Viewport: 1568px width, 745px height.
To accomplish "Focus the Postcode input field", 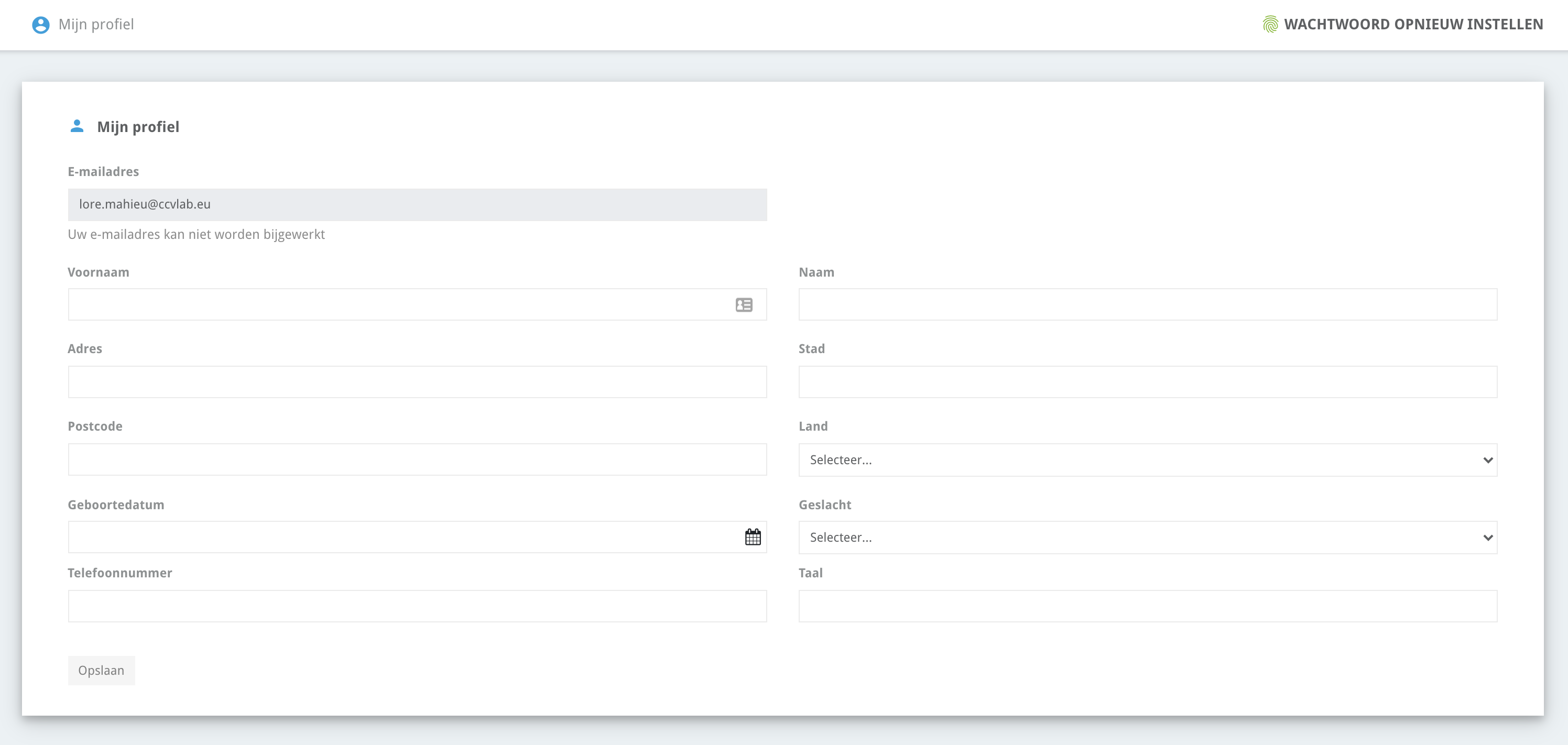I will 417,459.
